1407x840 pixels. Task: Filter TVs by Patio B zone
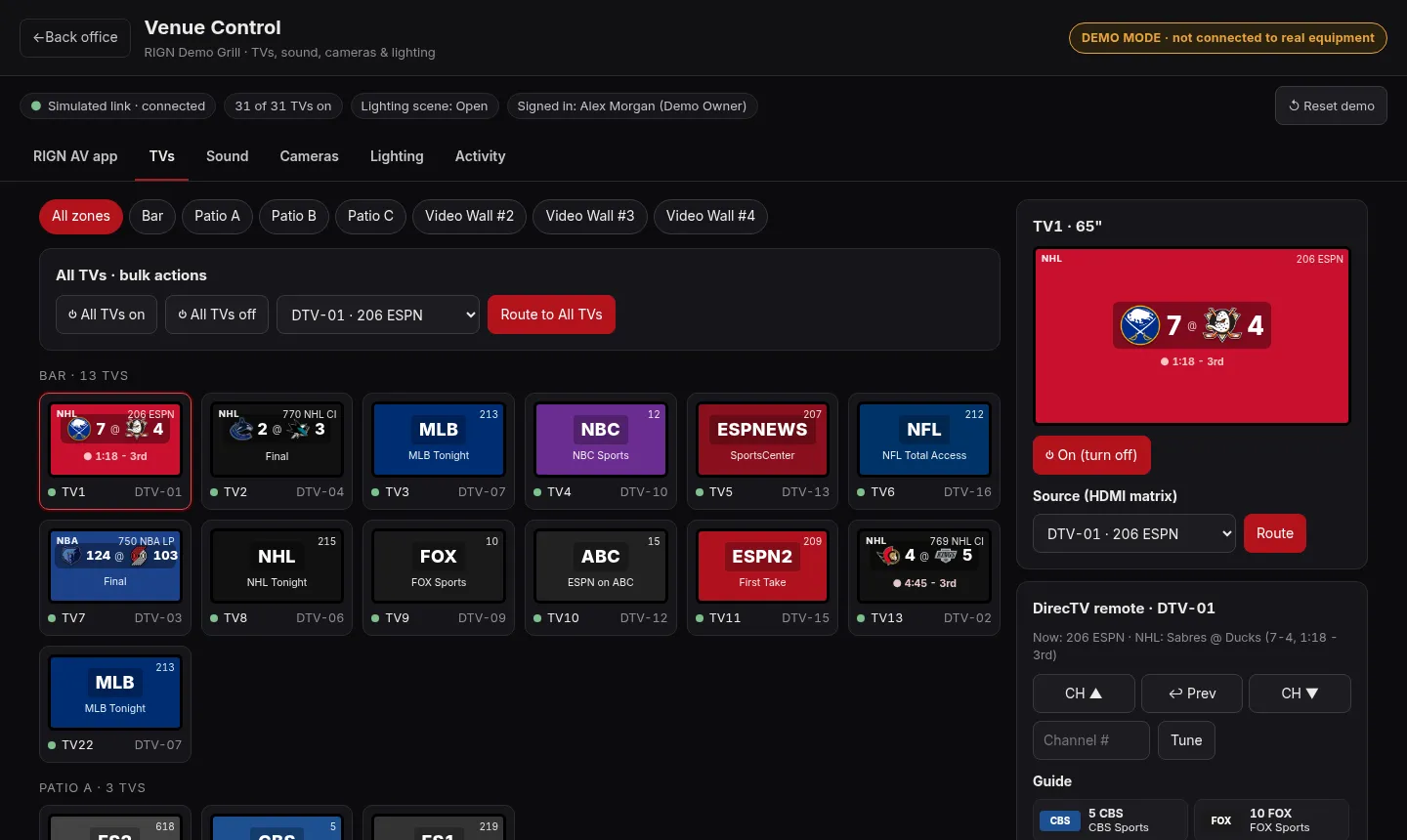point(294,216)
